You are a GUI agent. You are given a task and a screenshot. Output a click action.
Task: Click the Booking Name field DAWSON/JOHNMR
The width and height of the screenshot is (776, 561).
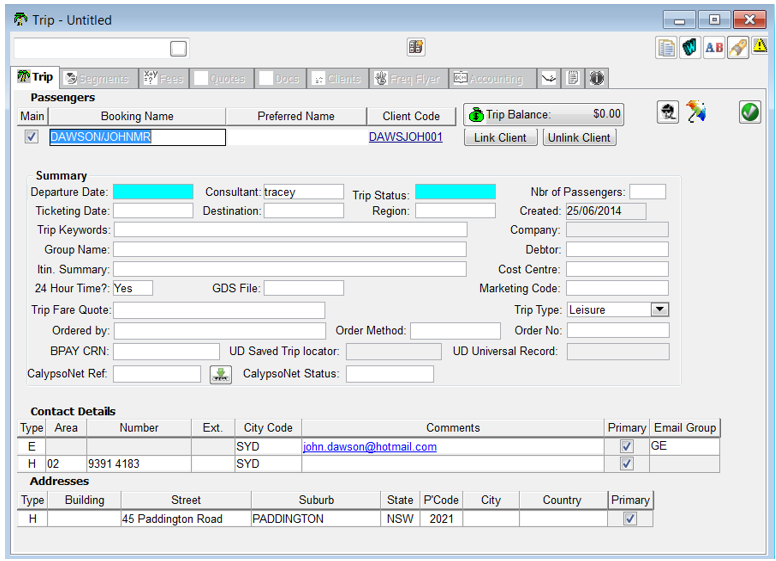coord(137,137)
